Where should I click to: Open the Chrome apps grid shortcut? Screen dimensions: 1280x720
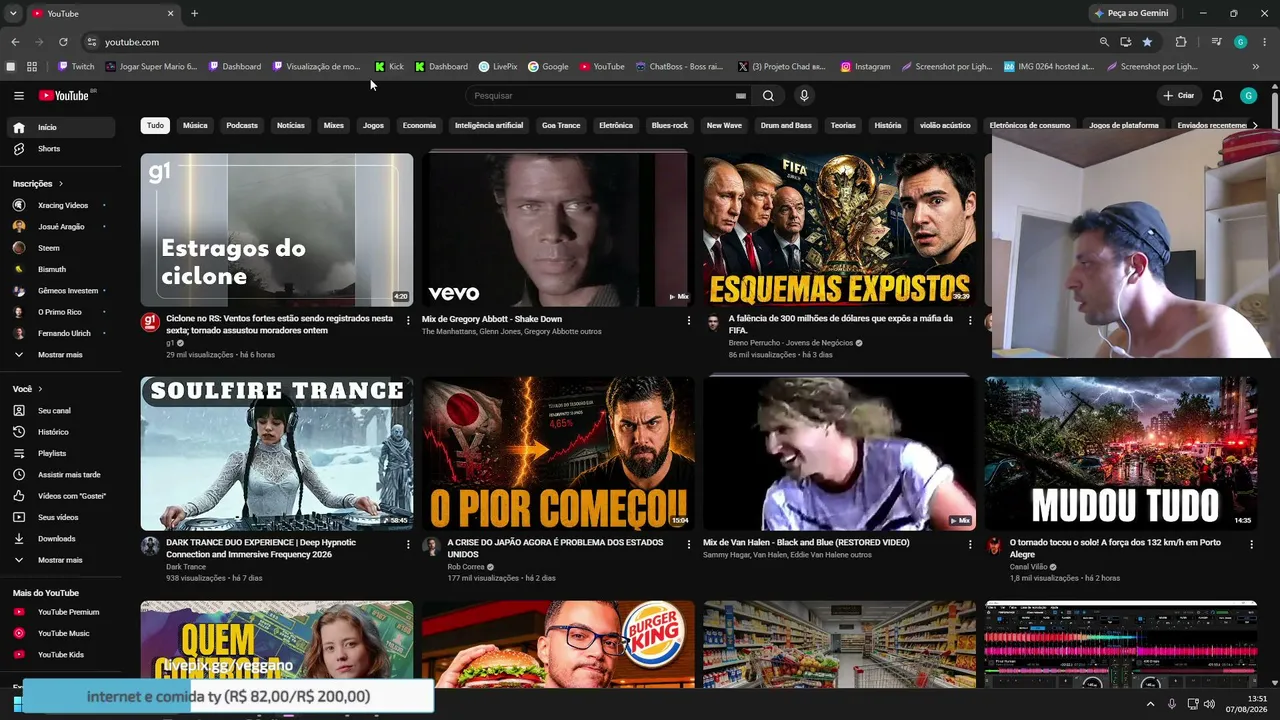coord(32,67)
